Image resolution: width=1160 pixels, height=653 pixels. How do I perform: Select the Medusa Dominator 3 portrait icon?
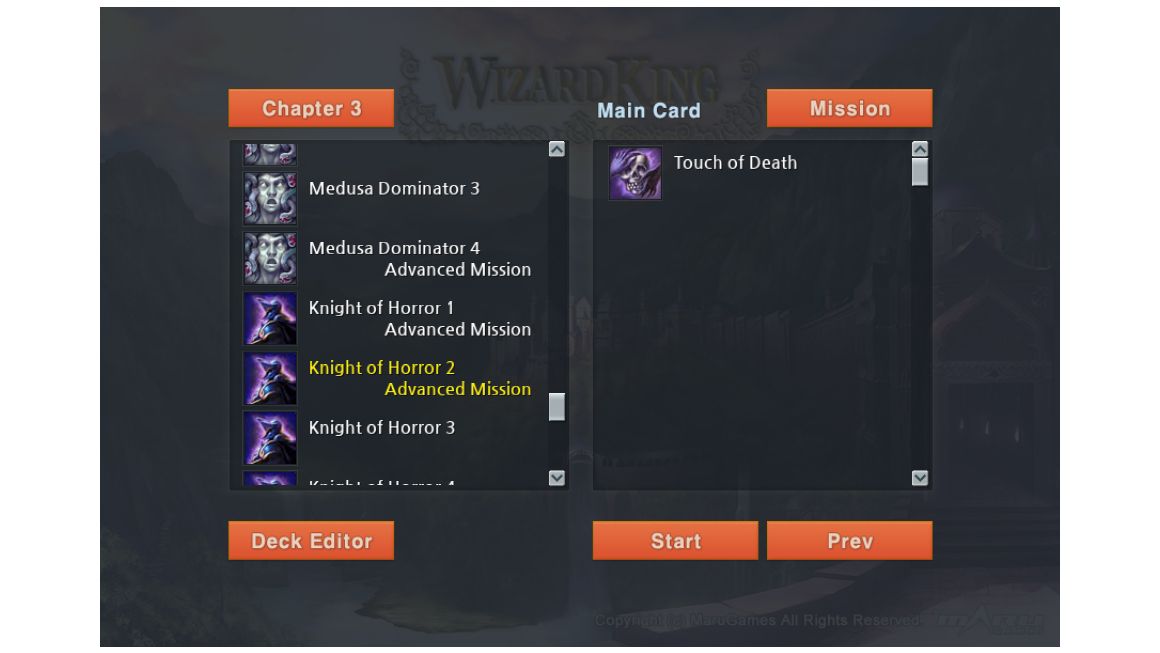click(x=270, y=198)
